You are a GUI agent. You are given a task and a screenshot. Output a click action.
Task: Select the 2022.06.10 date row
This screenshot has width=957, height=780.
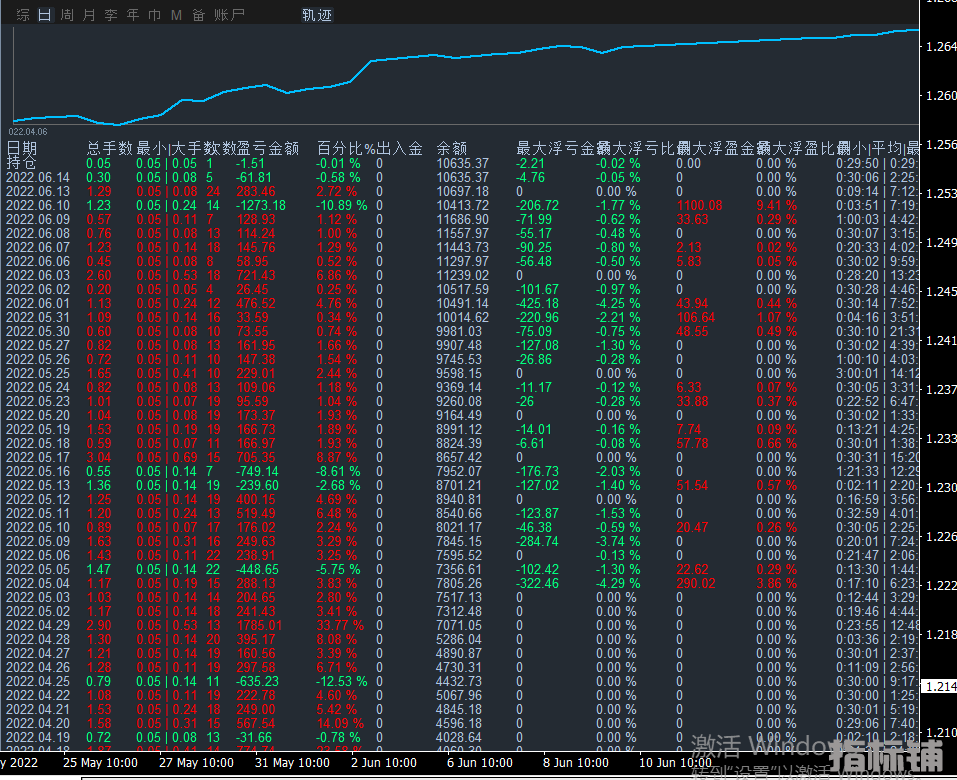click(38, 206)
